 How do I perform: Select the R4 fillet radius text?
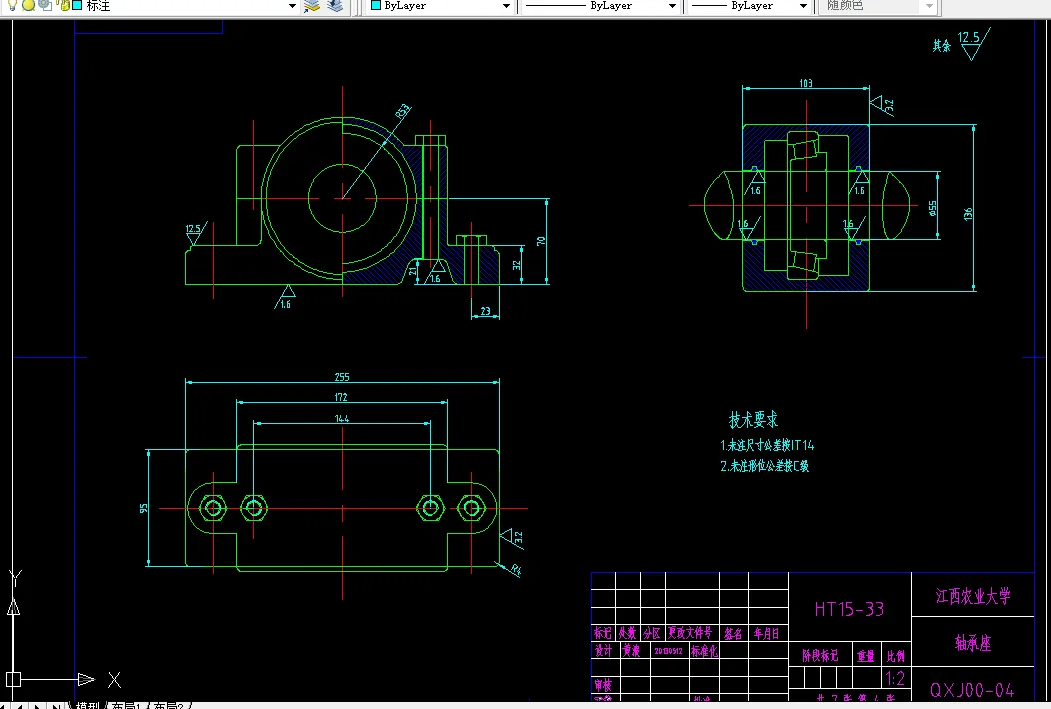click(515, 570)
